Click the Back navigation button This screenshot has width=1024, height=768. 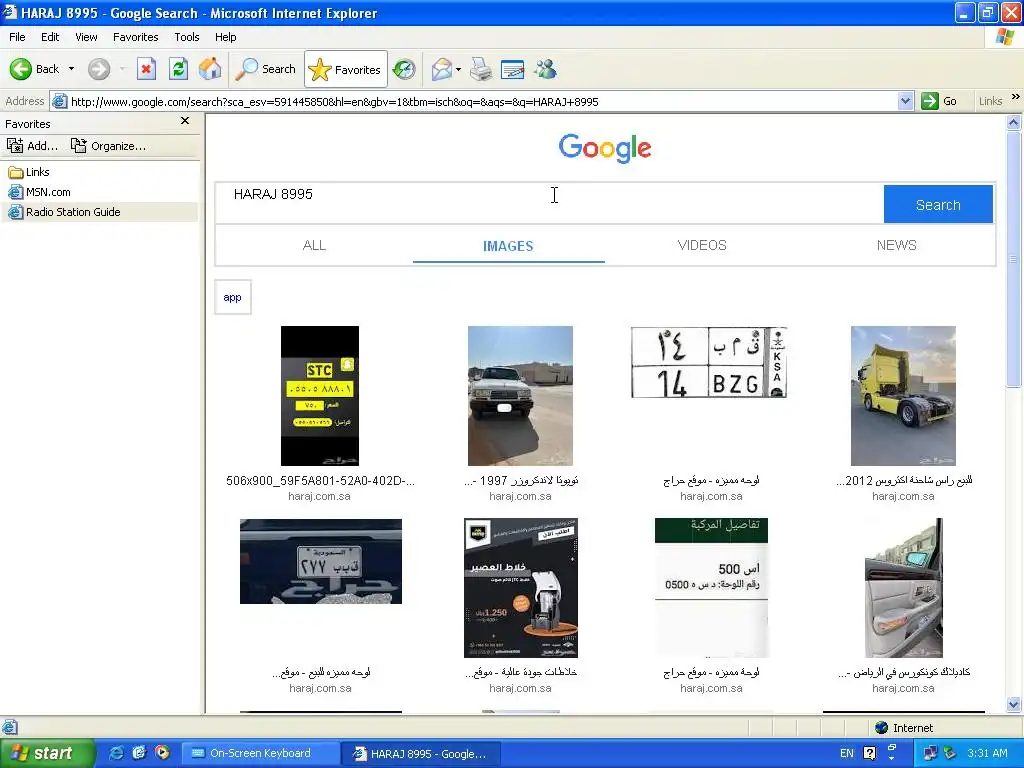tap(35, 69)
